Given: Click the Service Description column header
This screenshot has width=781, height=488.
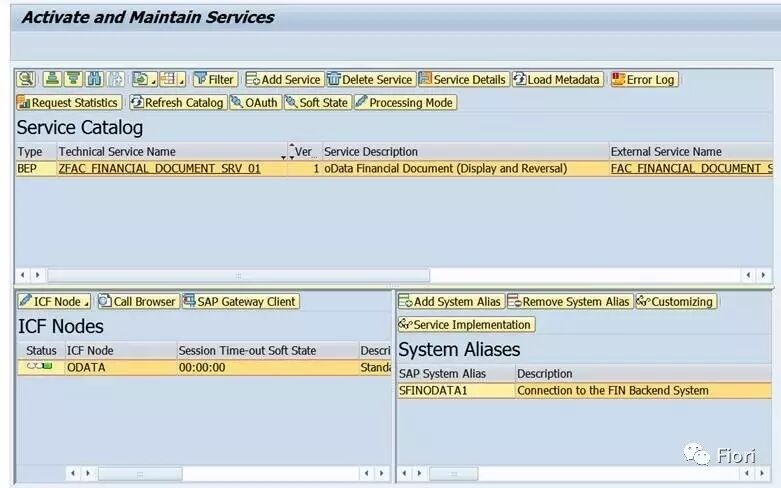Looking at the screenshot, I should tap(465, 151).
